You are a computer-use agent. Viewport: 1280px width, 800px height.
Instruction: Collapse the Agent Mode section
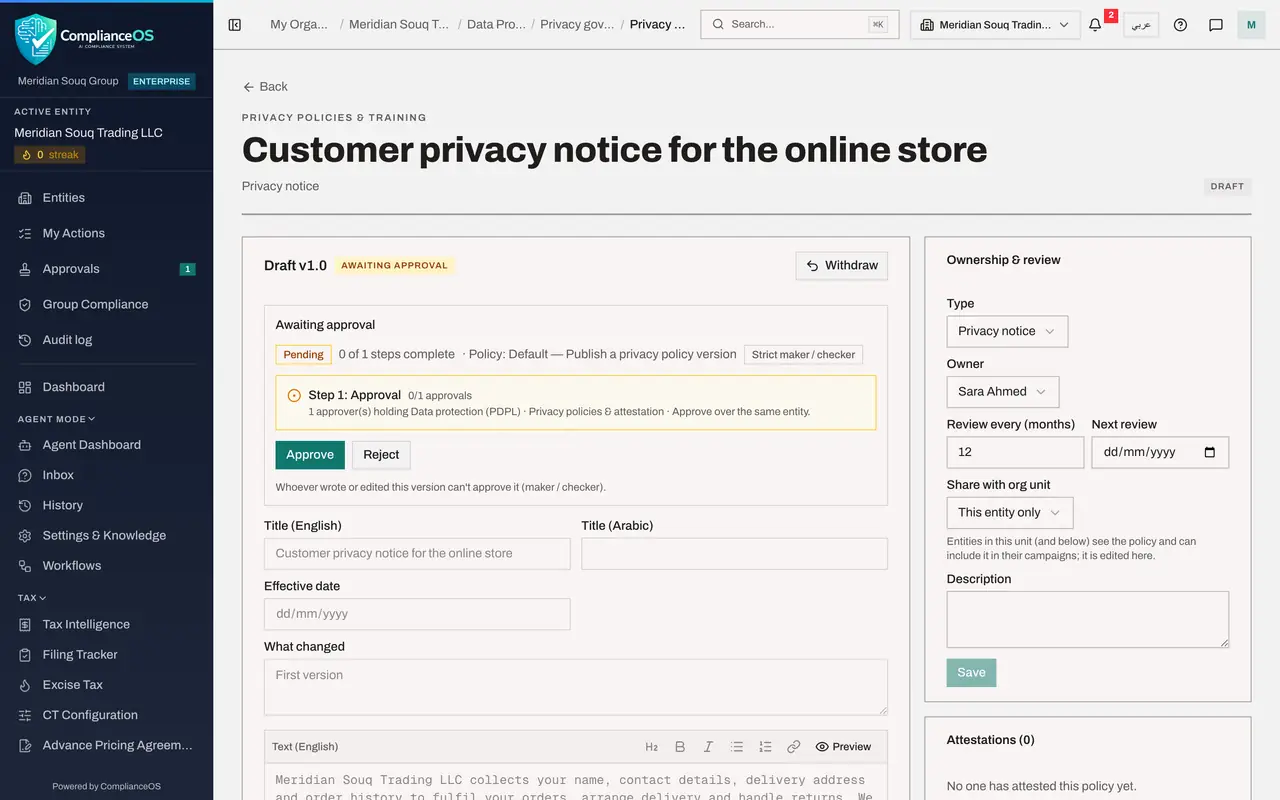pos(56,419)
